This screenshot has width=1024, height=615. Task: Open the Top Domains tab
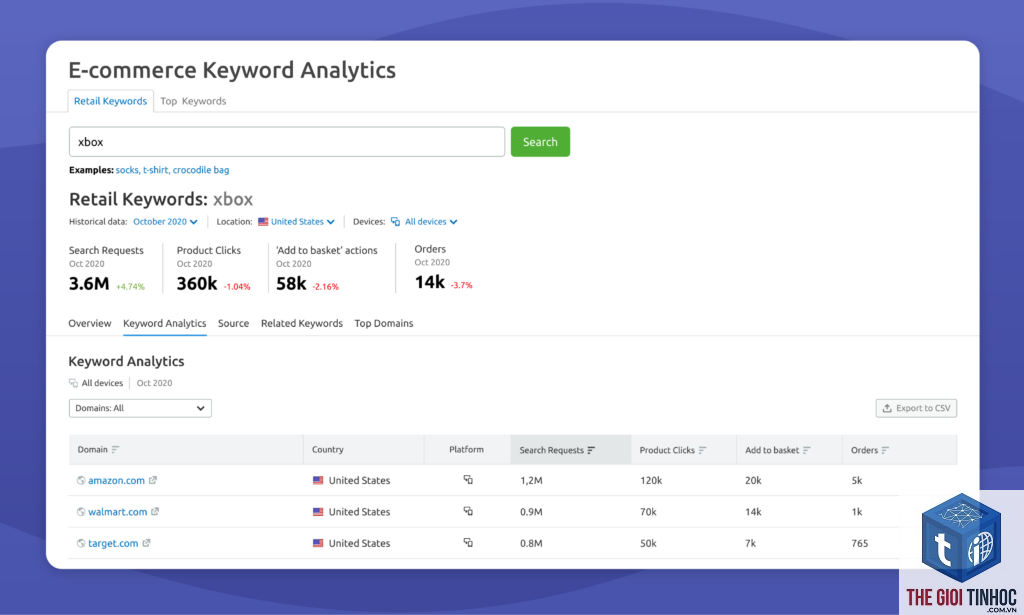pos(384,323)
